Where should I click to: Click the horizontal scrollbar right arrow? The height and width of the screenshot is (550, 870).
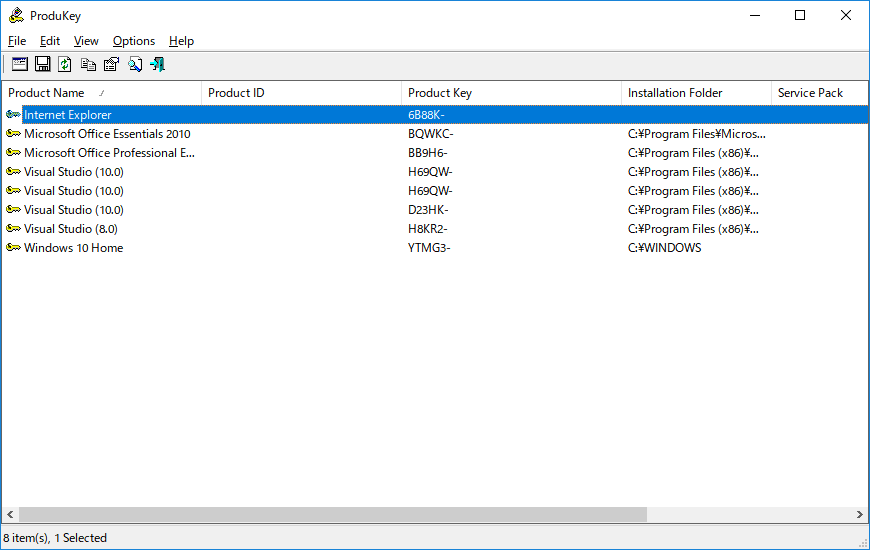click(x=859, y=514)
